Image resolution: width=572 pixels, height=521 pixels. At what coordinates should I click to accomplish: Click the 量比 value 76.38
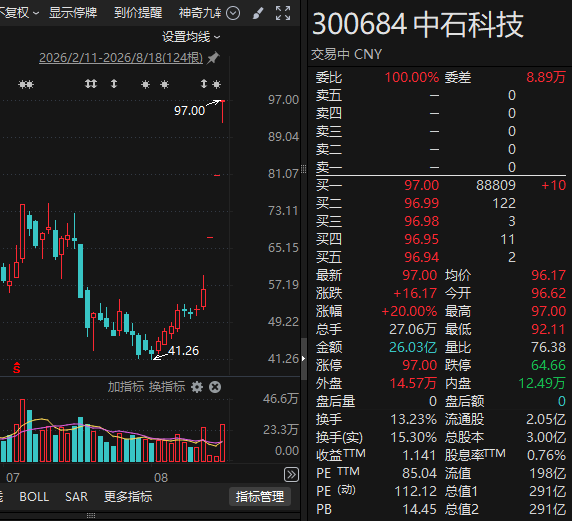pos(549,347)
